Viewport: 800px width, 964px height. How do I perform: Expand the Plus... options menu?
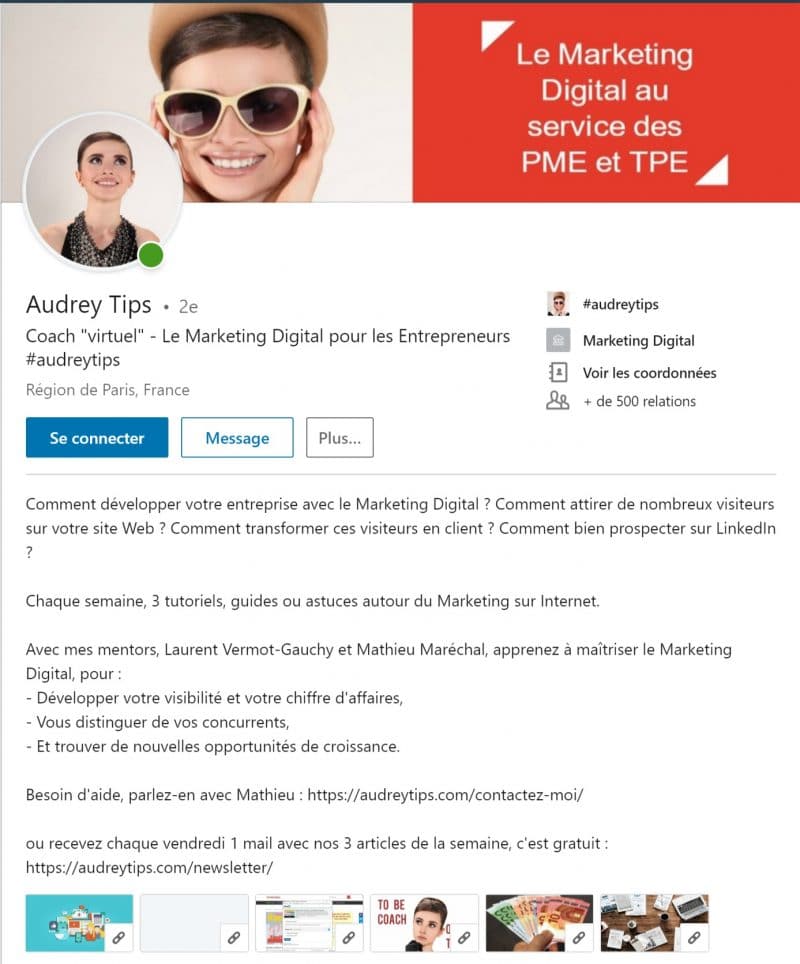[x=340, y=438]
